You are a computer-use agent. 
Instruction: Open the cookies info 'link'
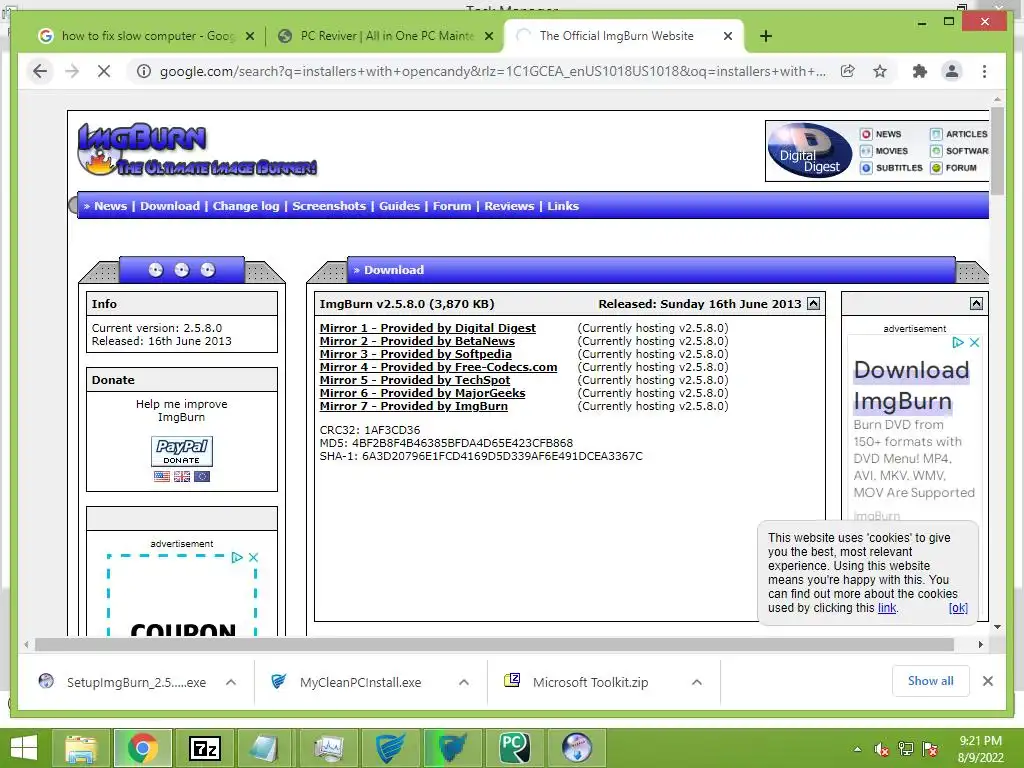pyautogui.click(x=887, y=608)
